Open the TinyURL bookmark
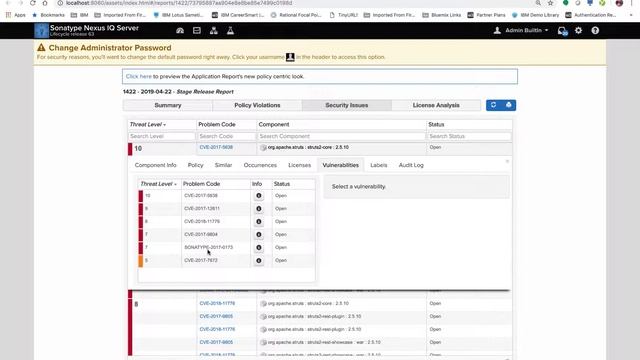Viewport: 640px width, 360px height. click(x=343, y=15)
